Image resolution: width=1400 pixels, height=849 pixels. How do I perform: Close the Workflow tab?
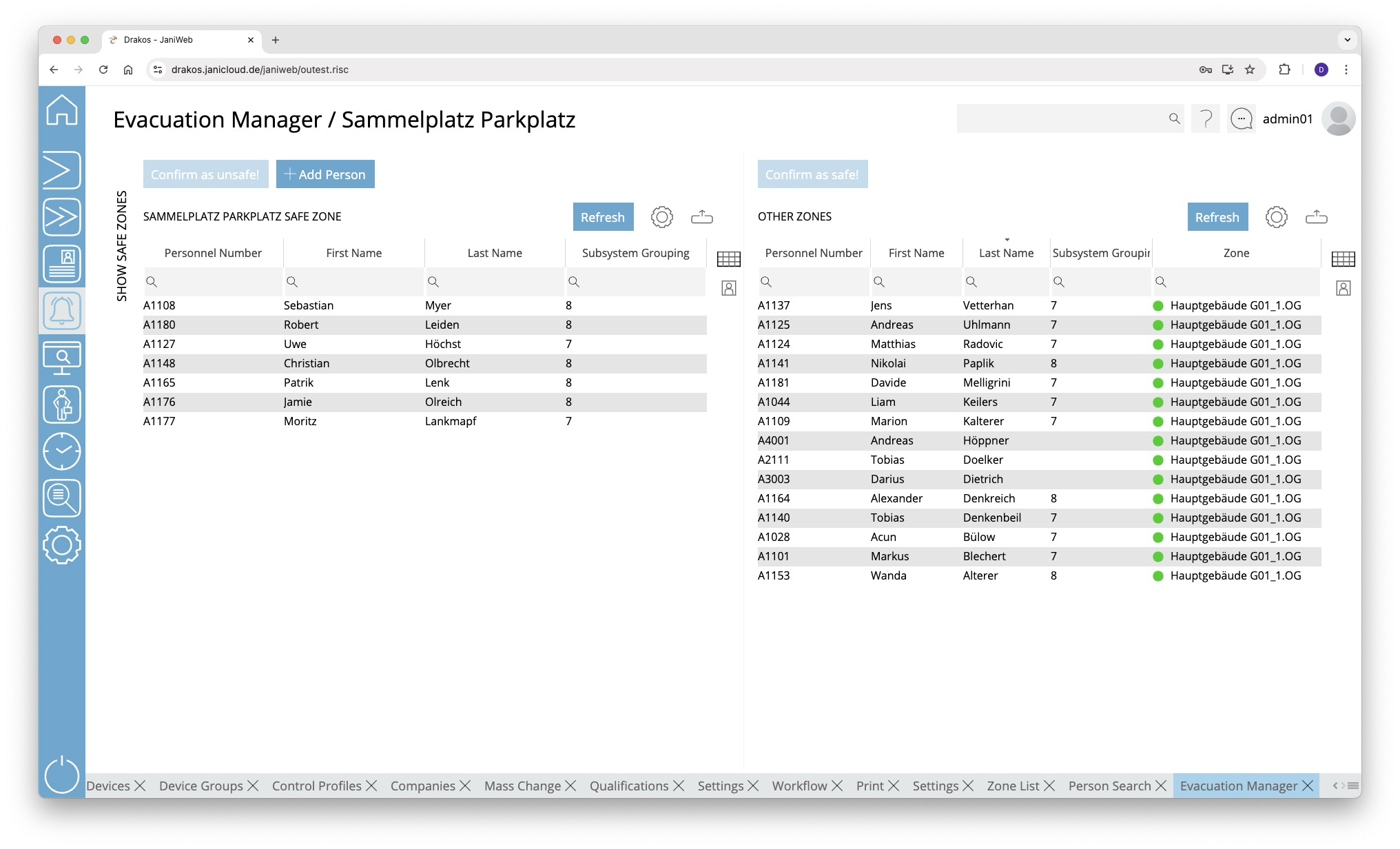tap(837, 786)
